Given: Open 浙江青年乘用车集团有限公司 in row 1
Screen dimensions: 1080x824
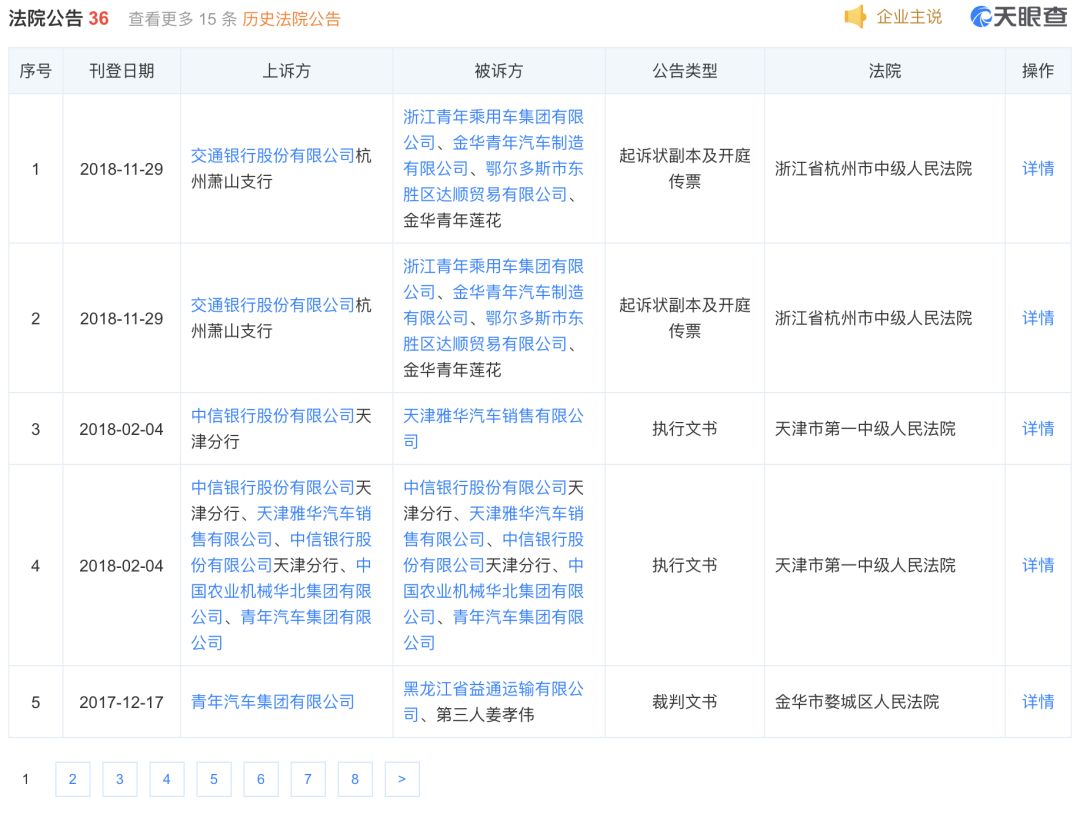Looking at the screenshot, I should [493, 130].
